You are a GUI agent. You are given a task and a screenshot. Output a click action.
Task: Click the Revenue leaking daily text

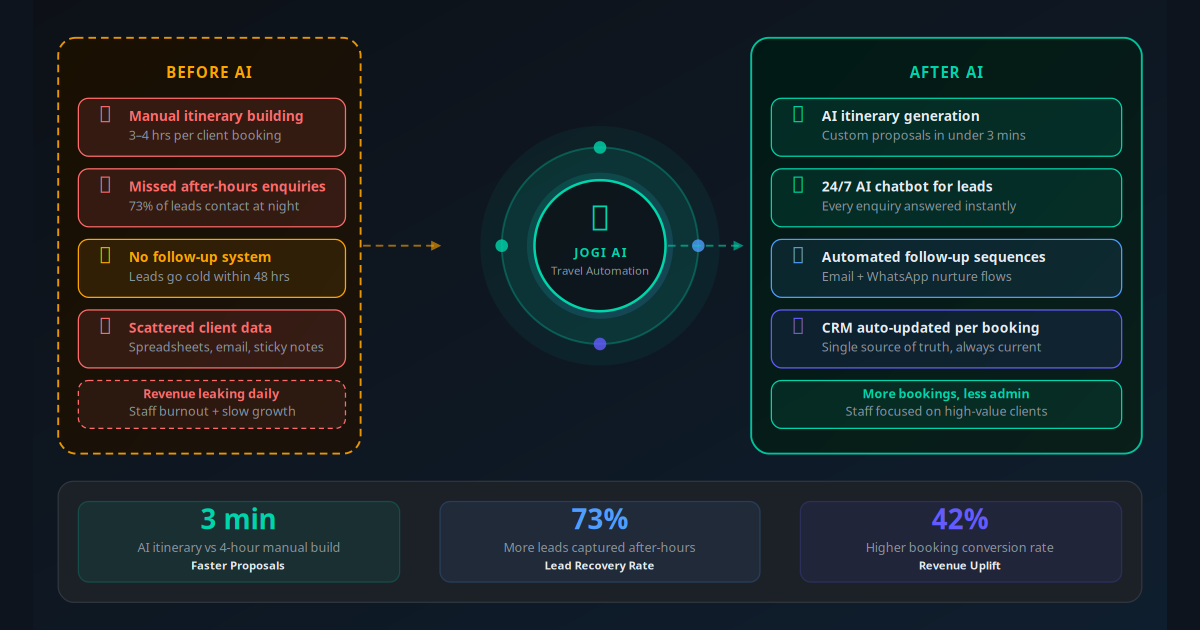tap(212, 394)
